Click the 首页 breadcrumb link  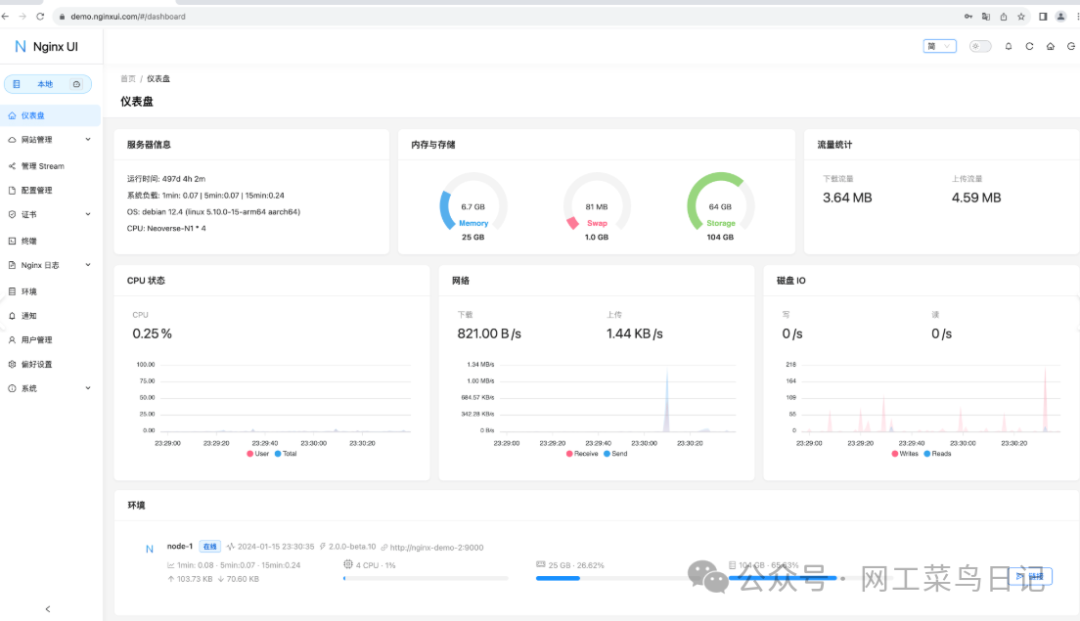pos(128,79)
